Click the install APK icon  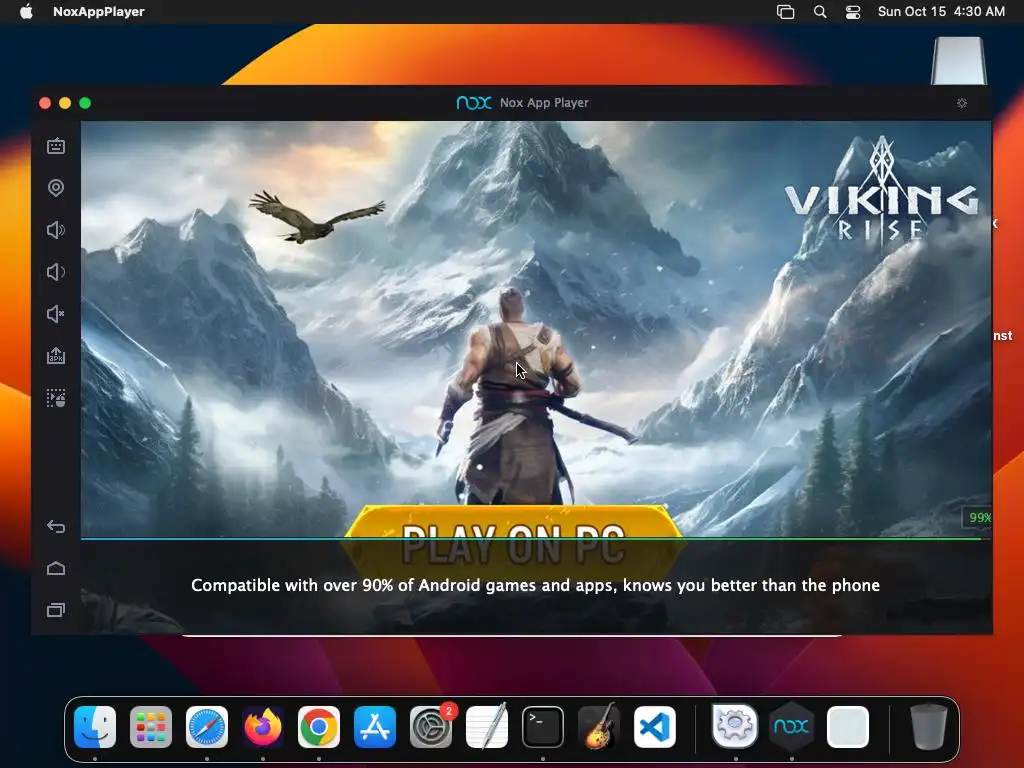coord(56,356)
